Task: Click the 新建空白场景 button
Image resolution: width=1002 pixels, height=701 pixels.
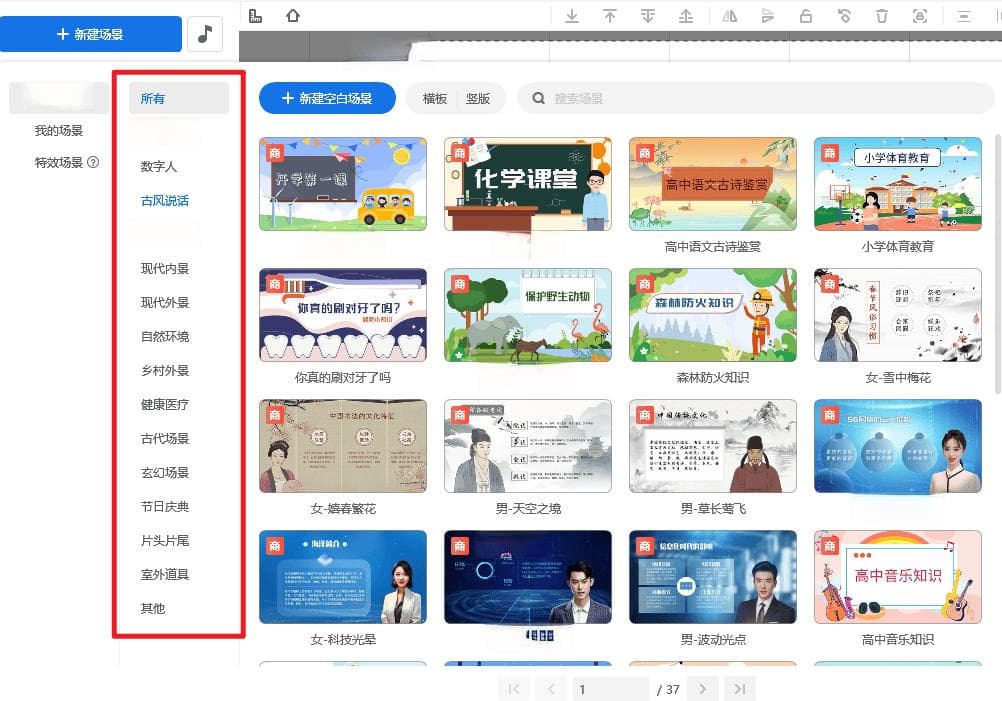Action: [x=327, y=98]
